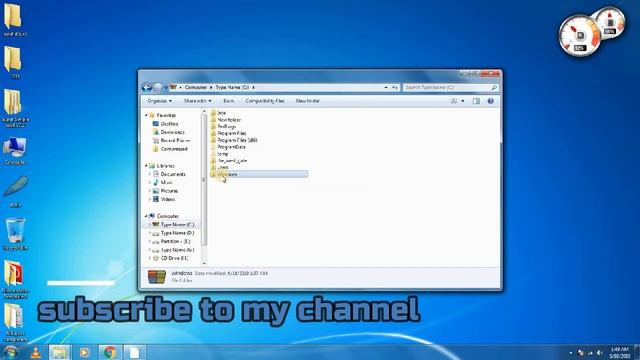
Task: Open the Organize dropdown menu
Action: click(160, 101)
